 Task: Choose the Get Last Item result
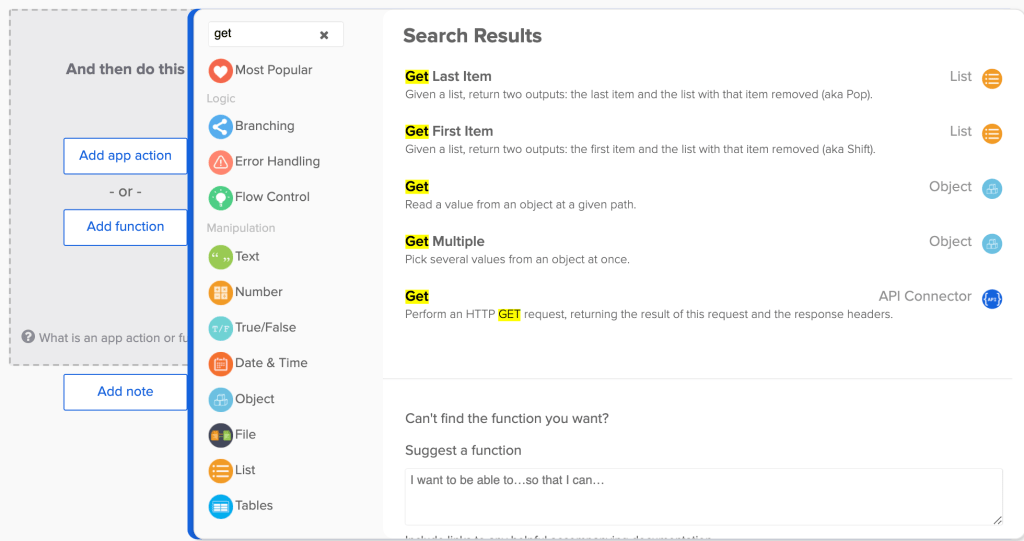[x=448, y=77]
